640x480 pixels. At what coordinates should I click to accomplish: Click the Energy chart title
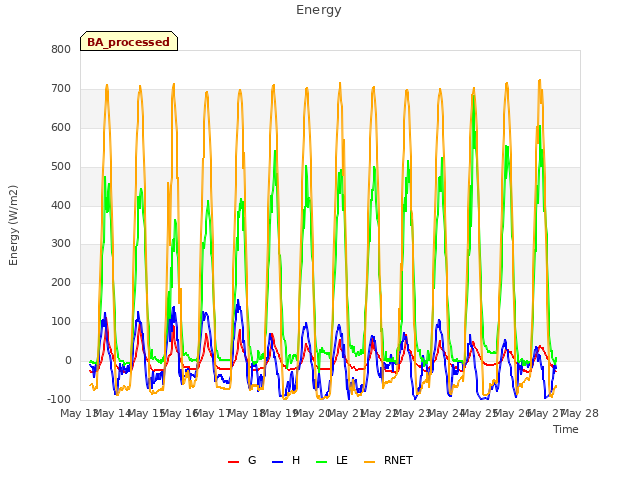click(319, 10)
